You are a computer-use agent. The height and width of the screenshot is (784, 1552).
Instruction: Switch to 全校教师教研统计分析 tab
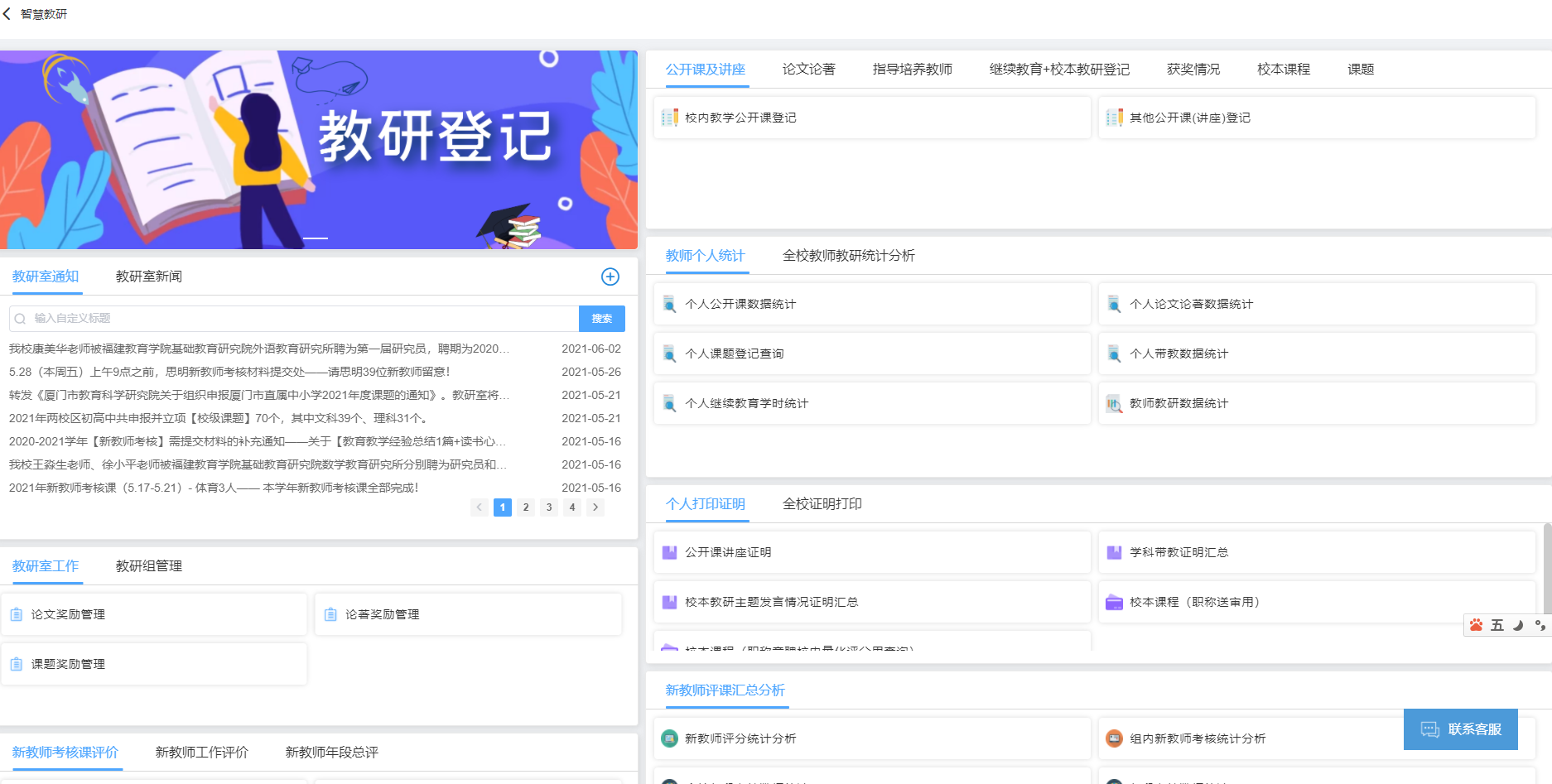click(x=849, y=256)
